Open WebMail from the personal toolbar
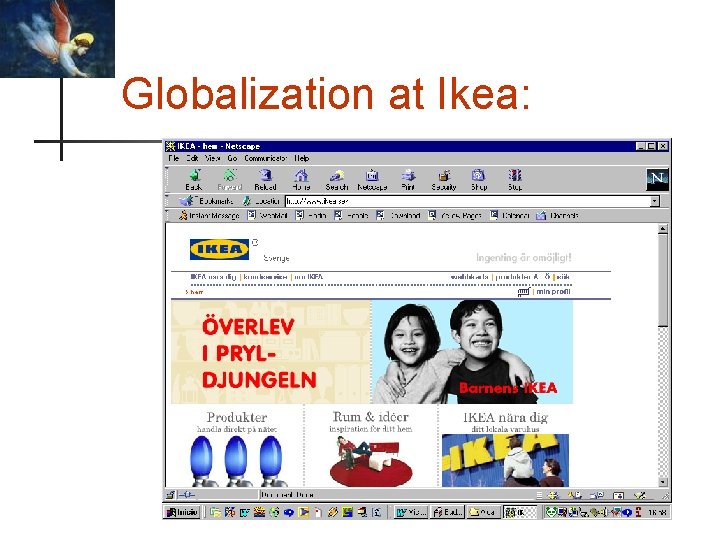Screen dimensions: 720x540 tap(268, 215)
